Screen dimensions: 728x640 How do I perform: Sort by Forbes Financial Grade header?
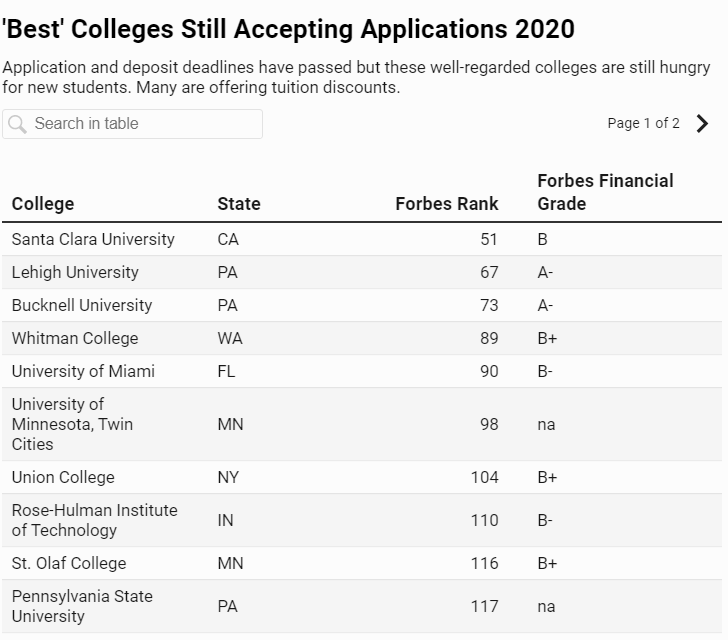coord(605,192)
